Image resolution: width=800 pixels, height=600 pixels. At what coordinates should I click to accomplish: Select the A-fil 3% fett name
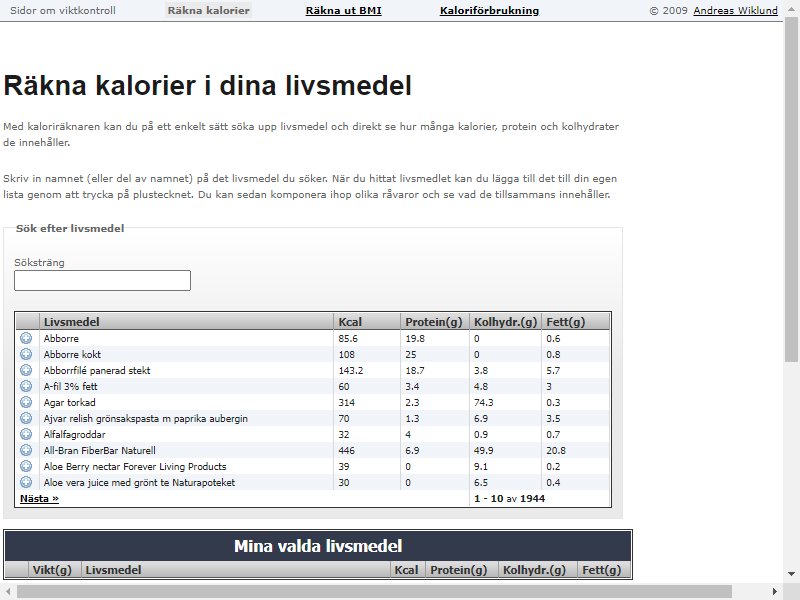point(70,386)
